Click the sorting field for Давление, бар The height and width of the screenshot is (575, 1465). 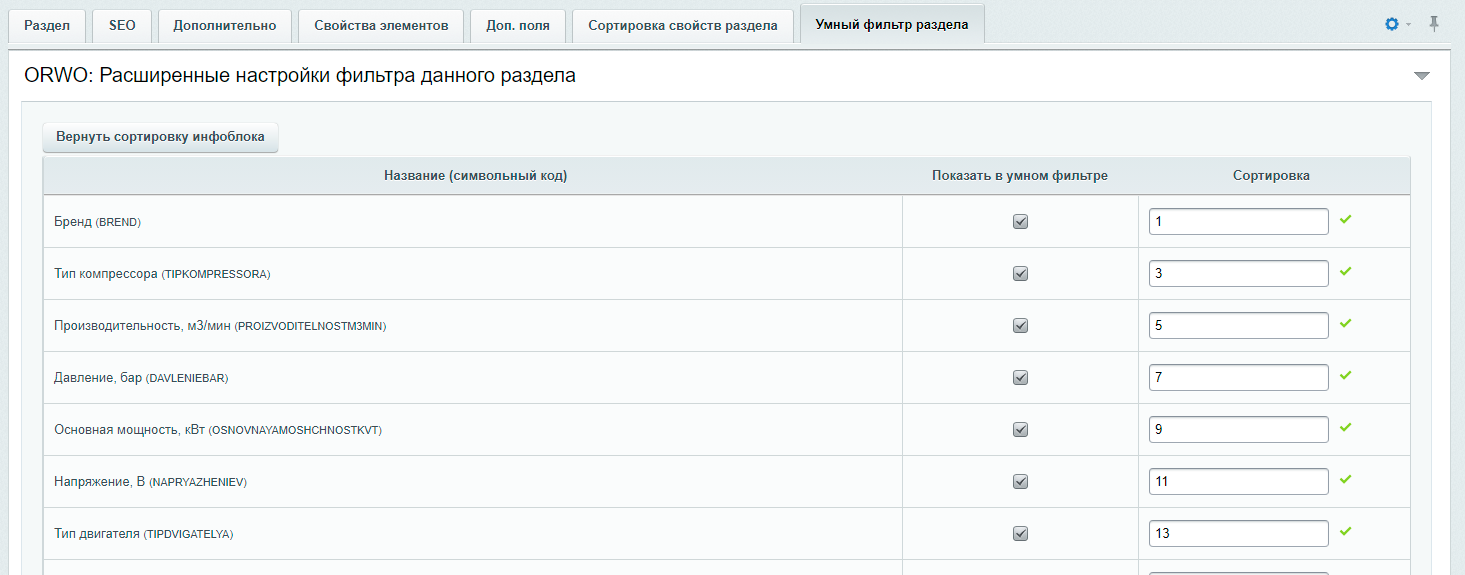pyautogui.click(x=1238, y=377)
